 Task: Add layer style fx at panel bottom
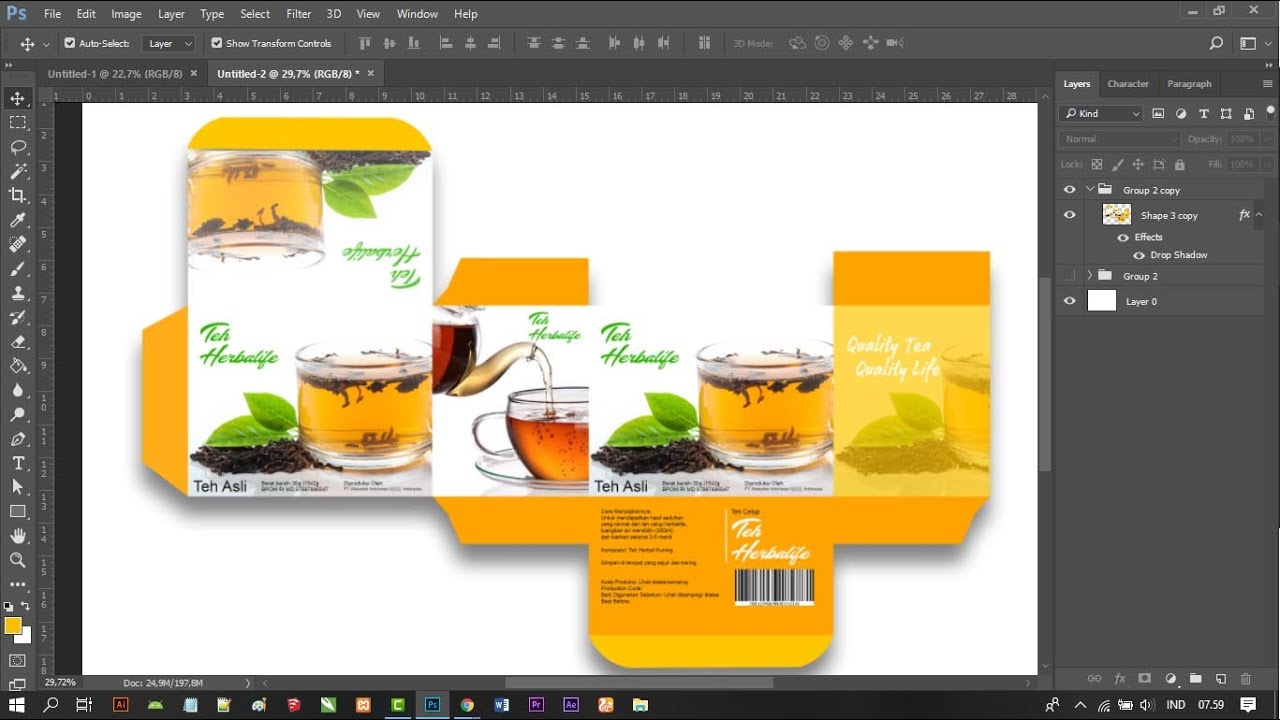click(x=1120, y=679)
